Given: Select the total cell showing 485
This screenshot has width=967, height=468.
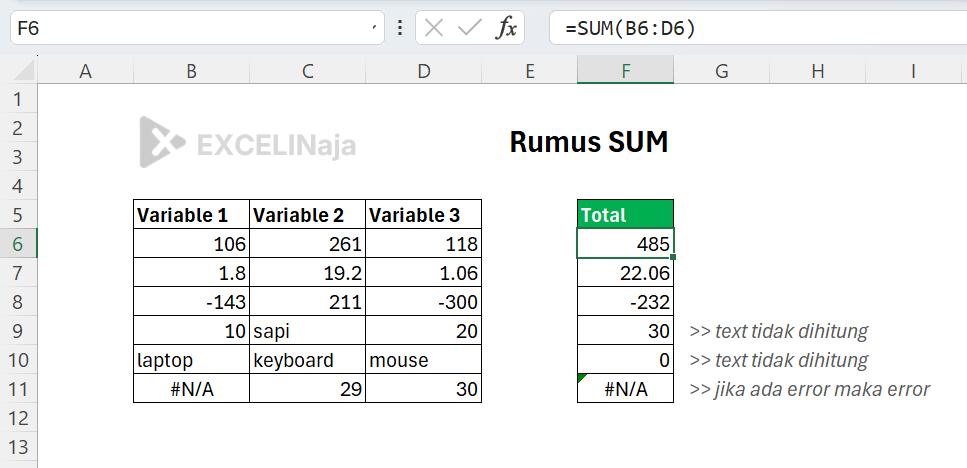Looking at the screenshot, I should pyautogui.click(x=625, y=244).
